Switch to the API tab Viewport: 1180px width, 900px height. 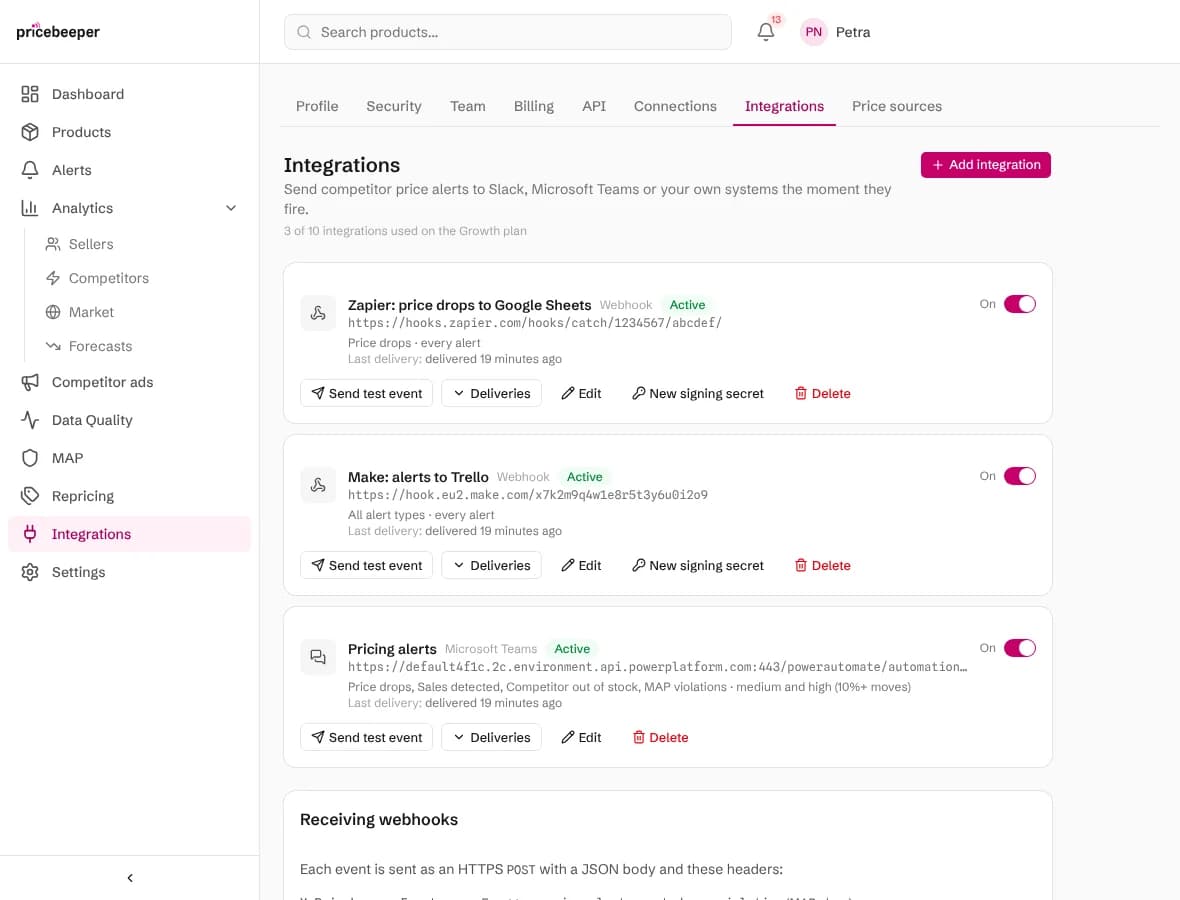click(x=594, y=106)
